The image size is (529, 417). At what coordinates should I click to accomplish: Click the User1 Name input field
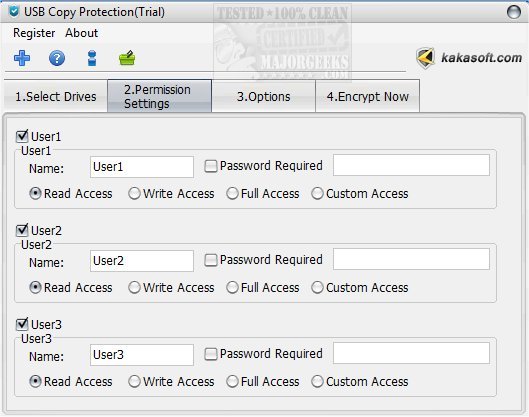click(x=142, y=167)
